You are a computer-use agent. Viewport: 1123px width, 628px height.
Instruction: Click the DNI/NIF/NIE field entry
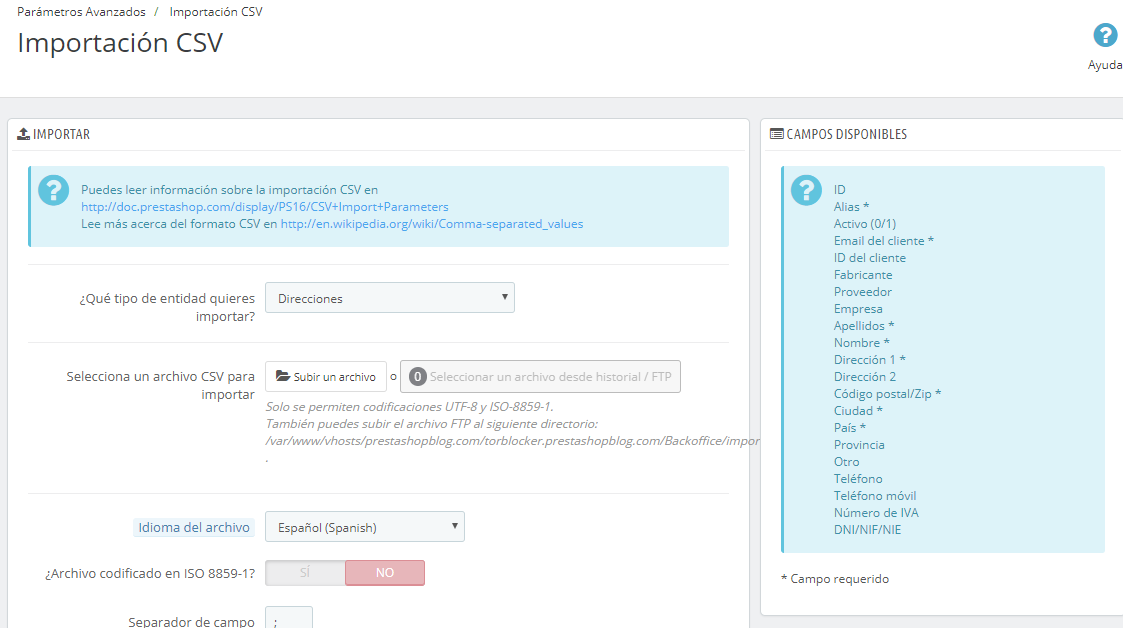pyautogui.click(x=867, y=530)
